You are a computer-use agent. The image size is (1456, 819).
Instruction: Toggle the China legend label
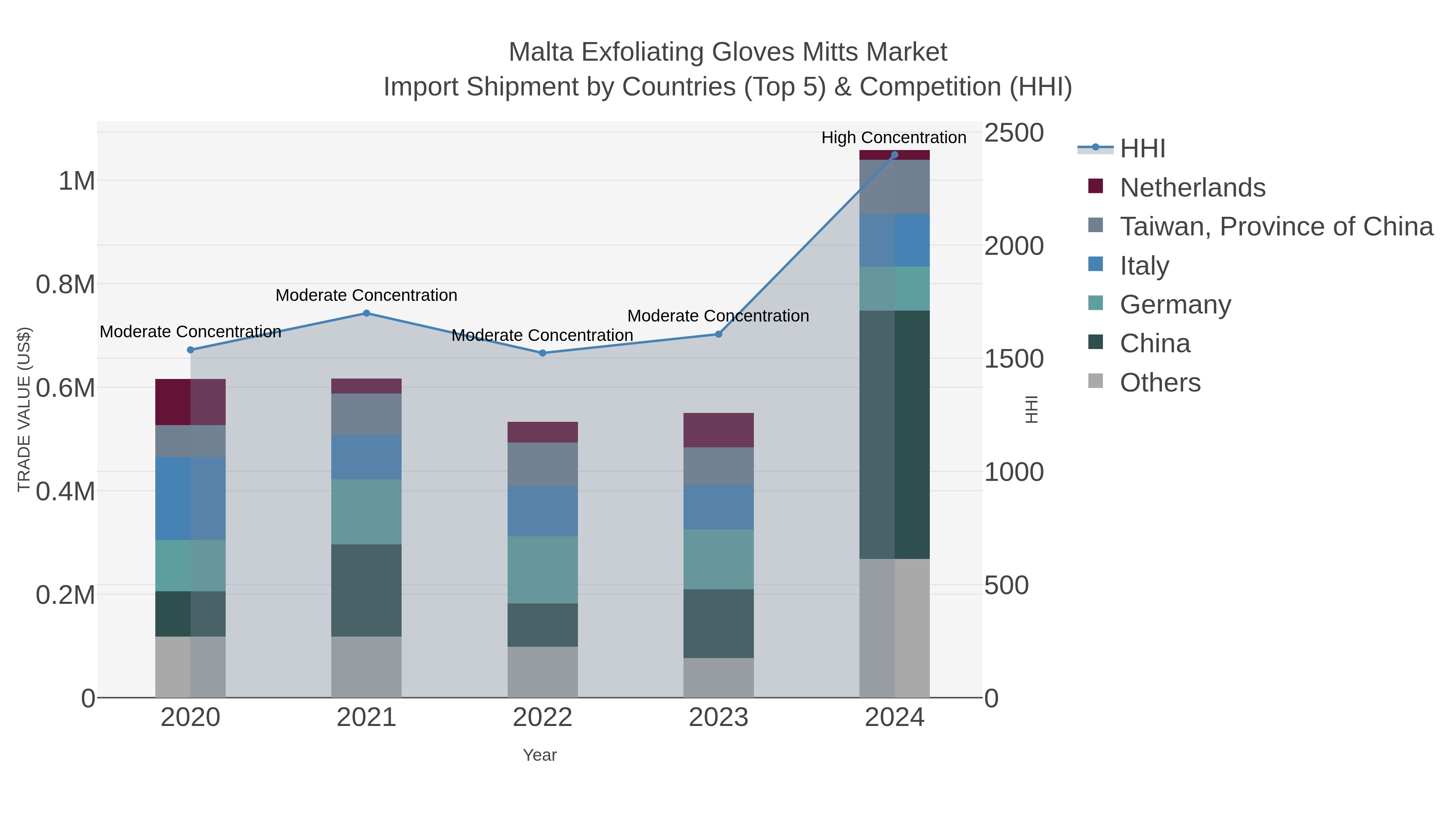click(1155, 343)
